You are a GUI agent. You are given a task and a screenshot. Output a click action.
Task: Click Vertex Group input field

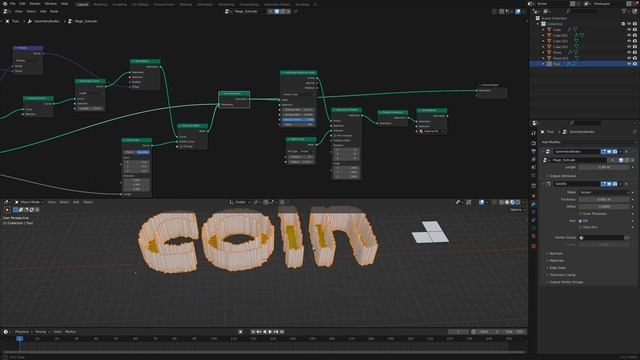(x=602, y=238)
